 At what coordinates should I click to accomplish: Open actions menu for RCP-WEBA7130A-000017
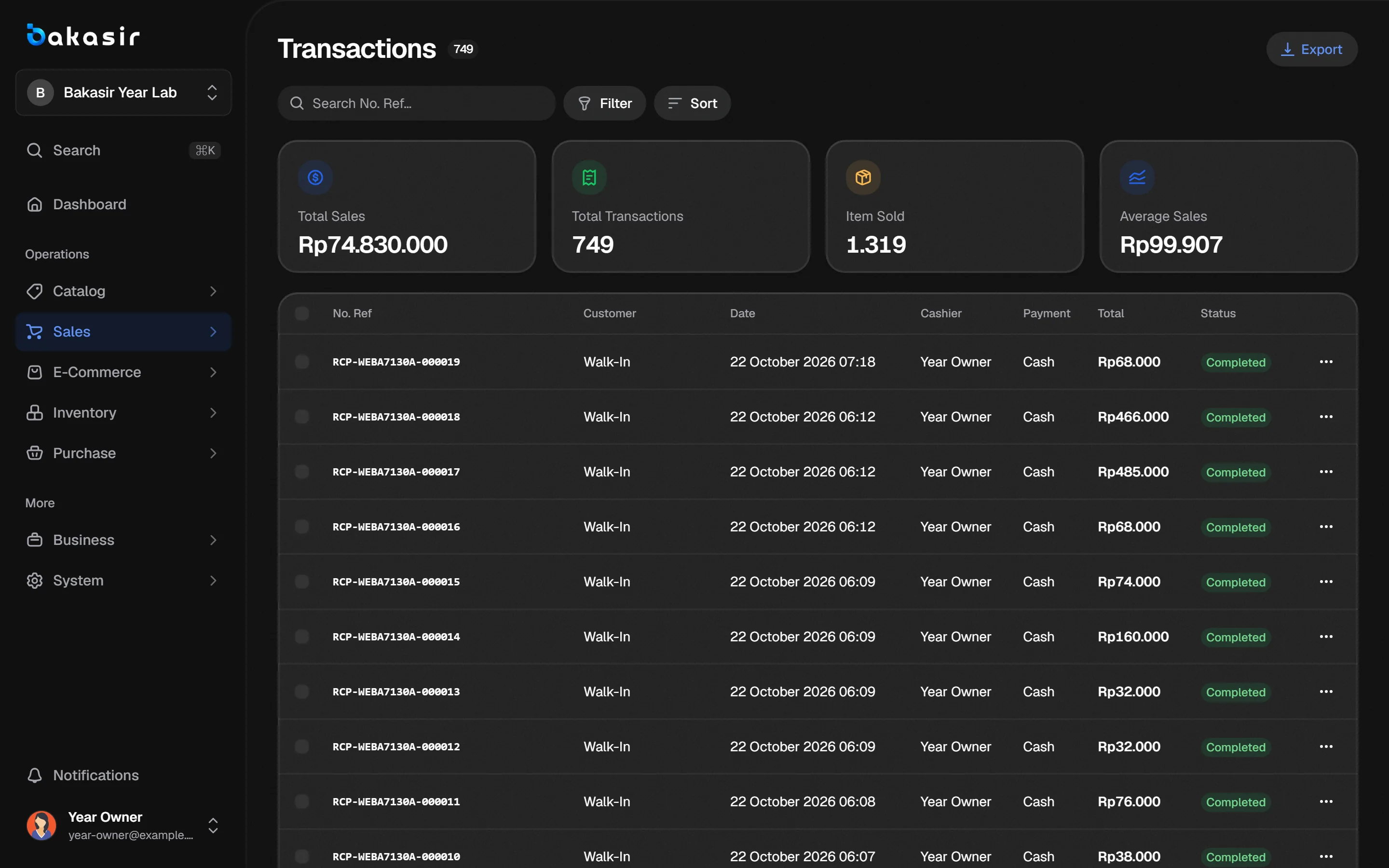(x=1326, y=472)
